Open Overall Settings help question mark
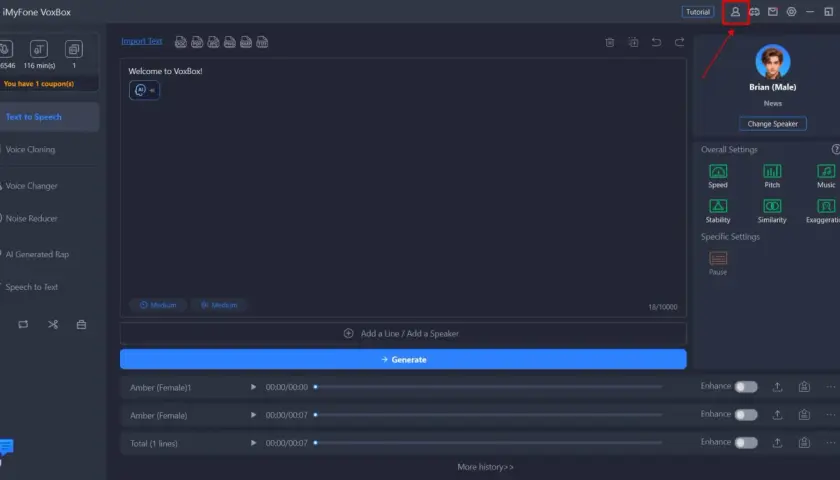Image resolution: width=840 pixels, height=480 pixels. click(x=835, y=149)
